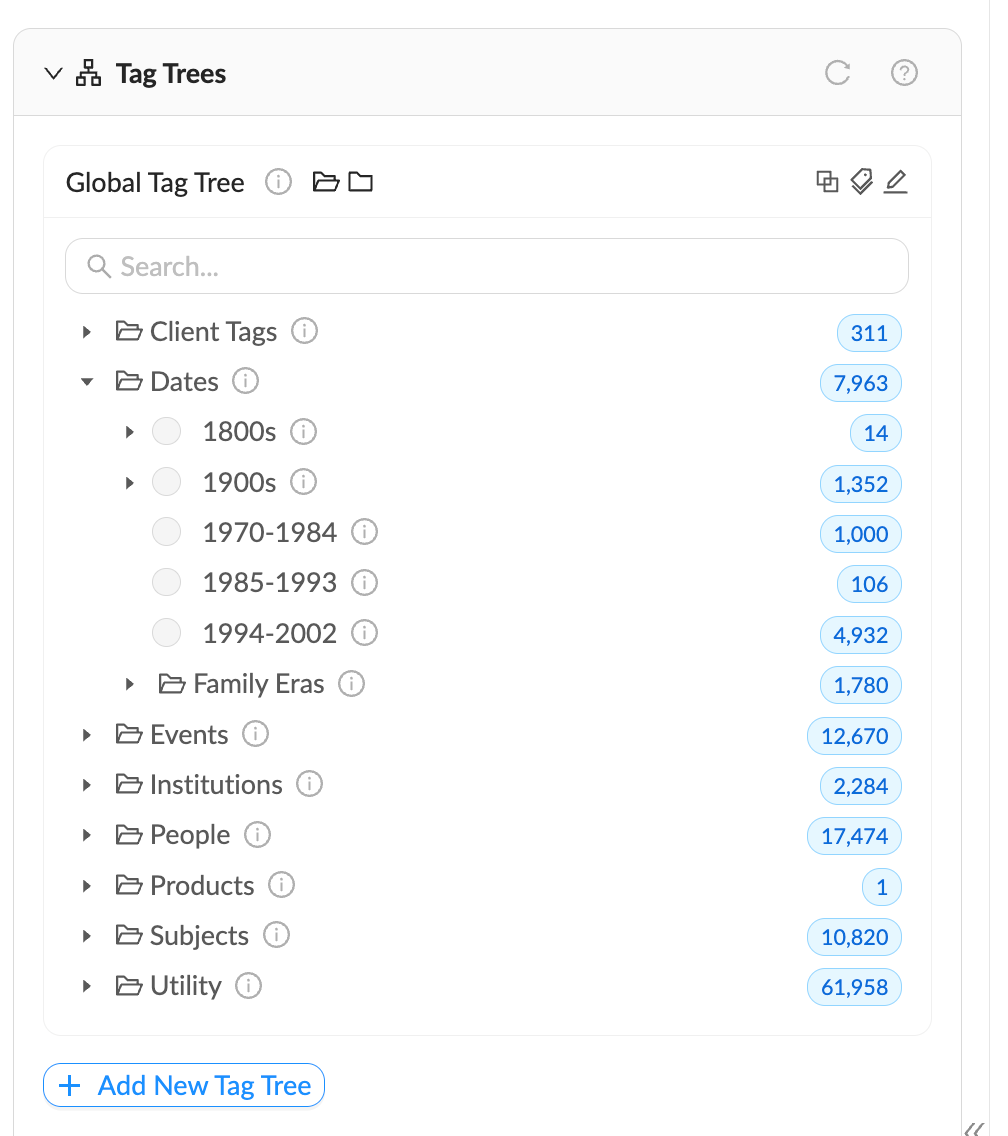The image size is (1008, 1136).
Task: Expand the Family Eras folder
Action: pos(130,683)
